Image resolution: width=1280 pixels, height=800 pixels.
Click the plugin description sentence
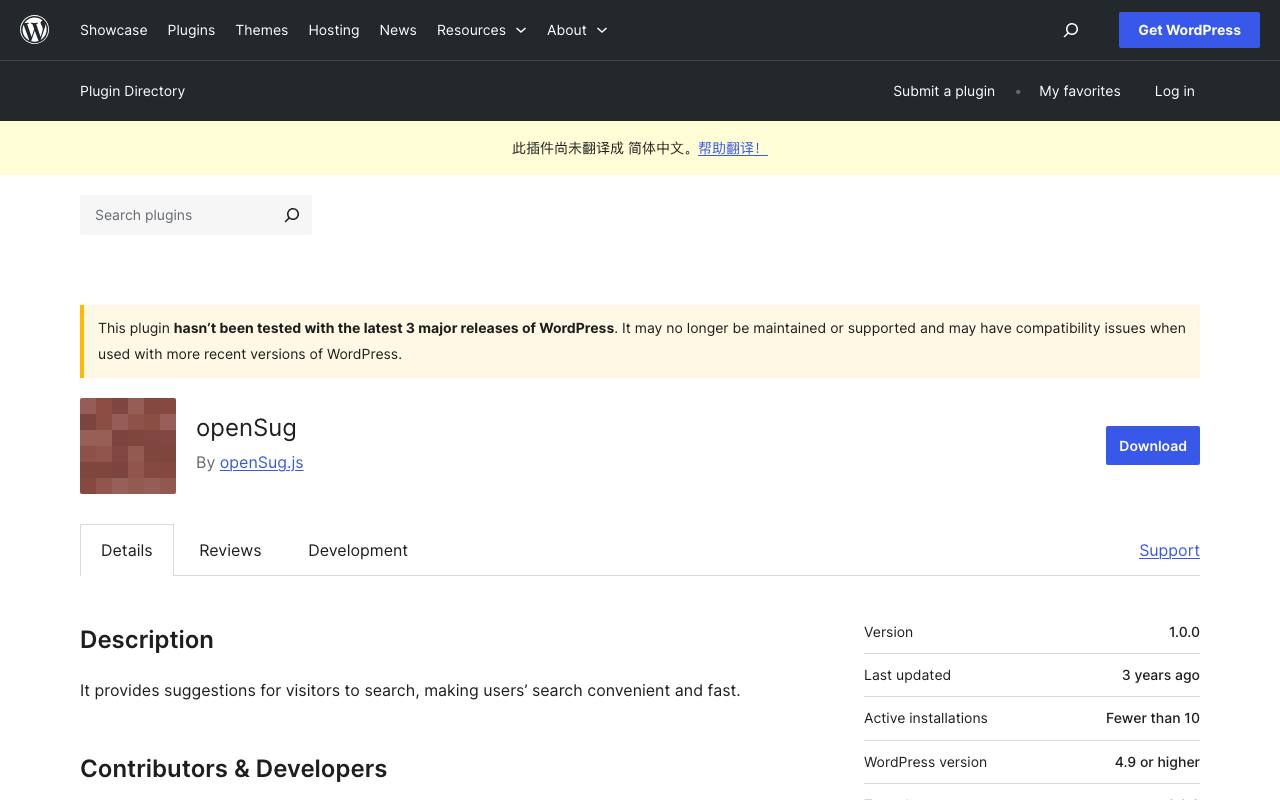tap(410, 690)
